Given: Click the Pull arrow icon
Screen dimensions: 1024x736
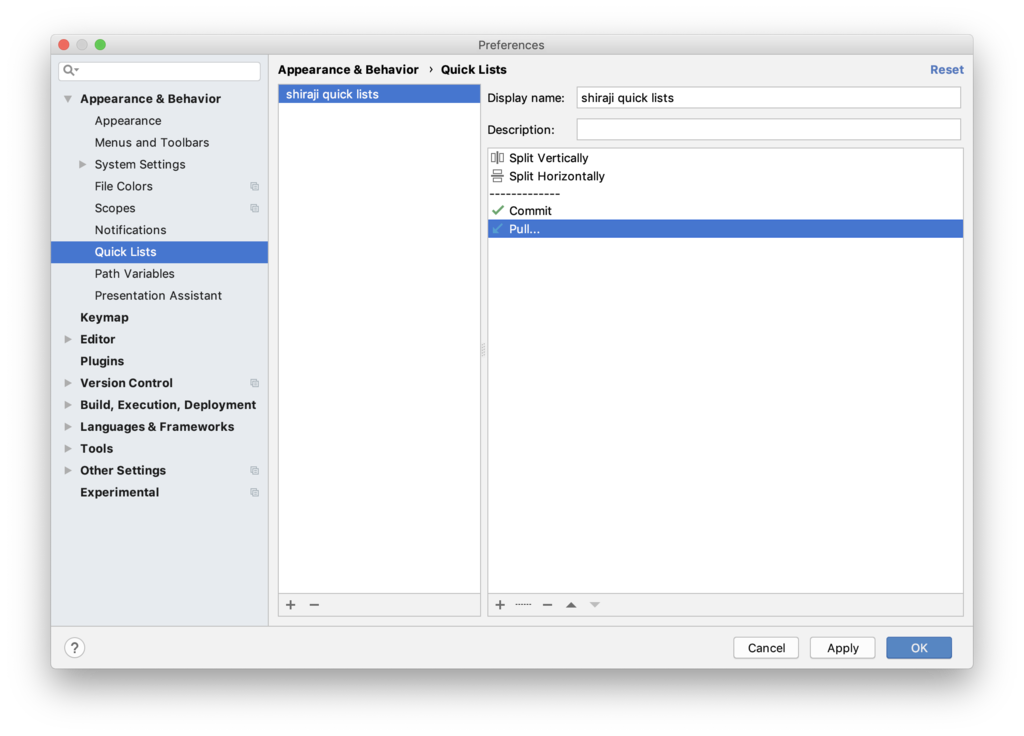Looking at the screenshot, I should [x=498, y=229].
